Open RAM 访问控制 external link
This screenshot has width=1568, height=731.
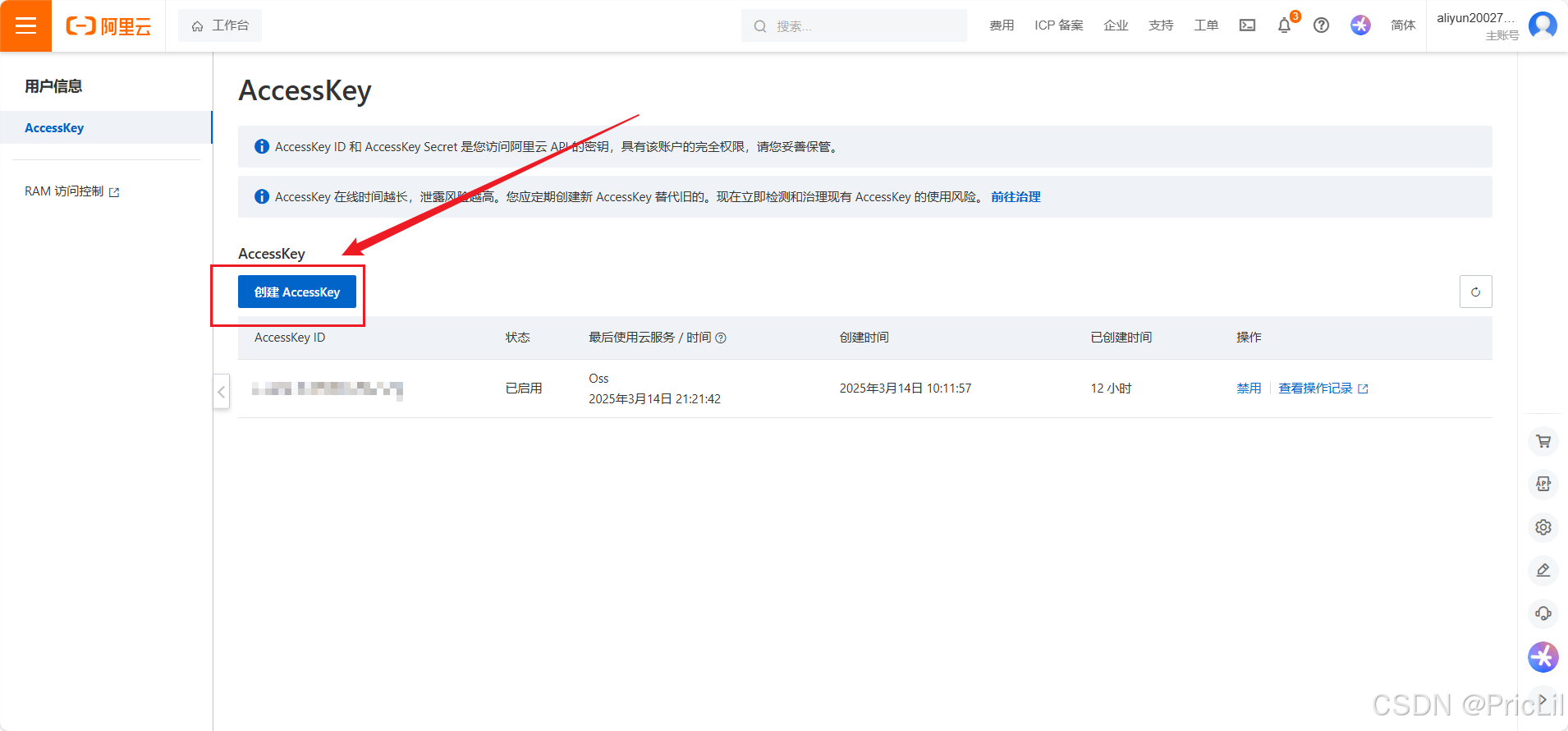click(72, 191)
